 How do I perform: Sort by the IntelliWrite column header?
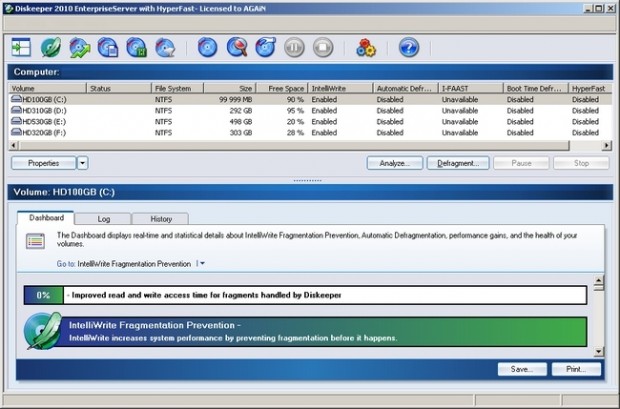pyautogui.click(x=340, y=88)
